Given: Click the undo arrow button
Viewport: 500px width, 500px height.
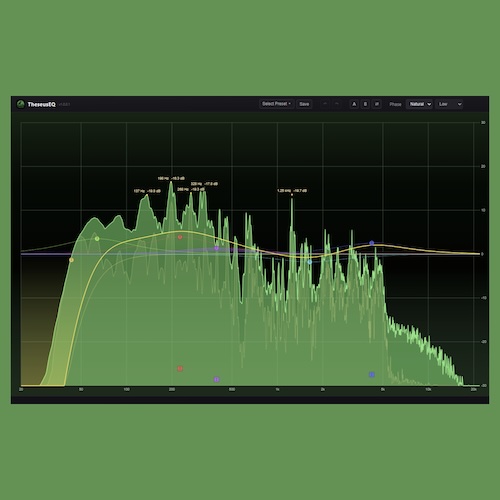Looking at the screenshot, I should [x=325, y=104].
